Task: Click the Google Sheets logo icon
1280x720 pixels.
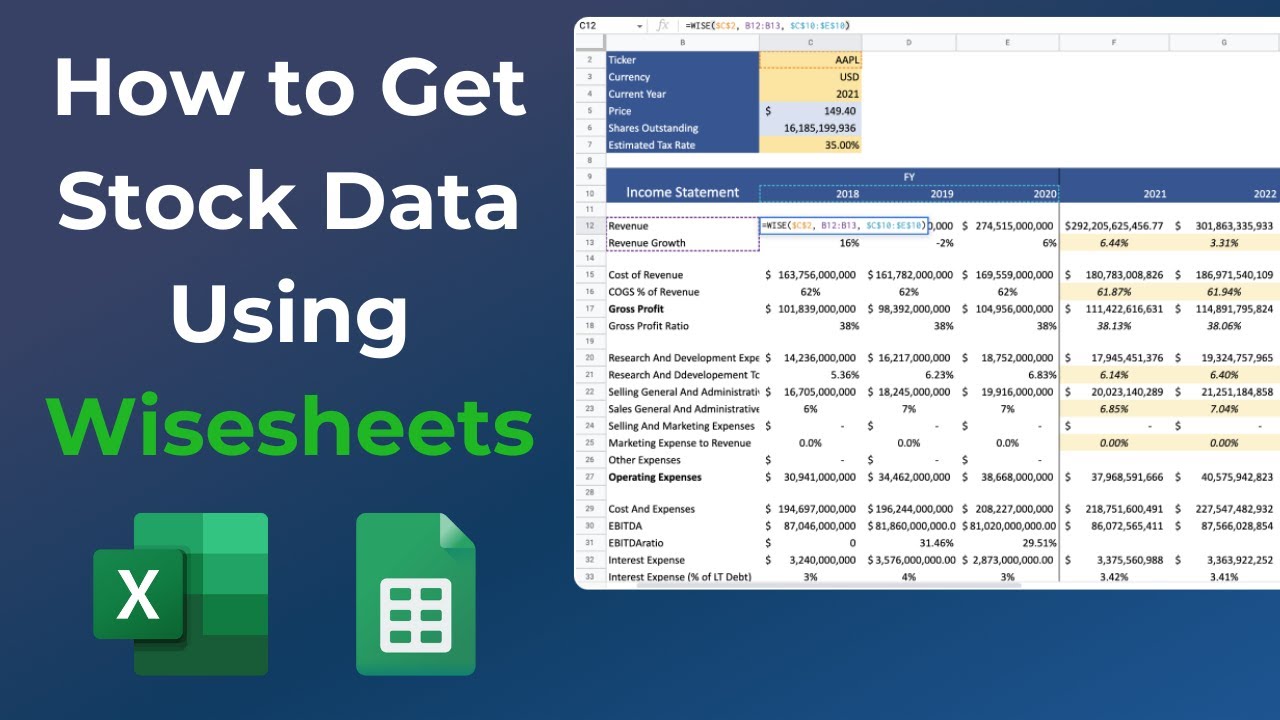Action: click(x=416, y=594)
